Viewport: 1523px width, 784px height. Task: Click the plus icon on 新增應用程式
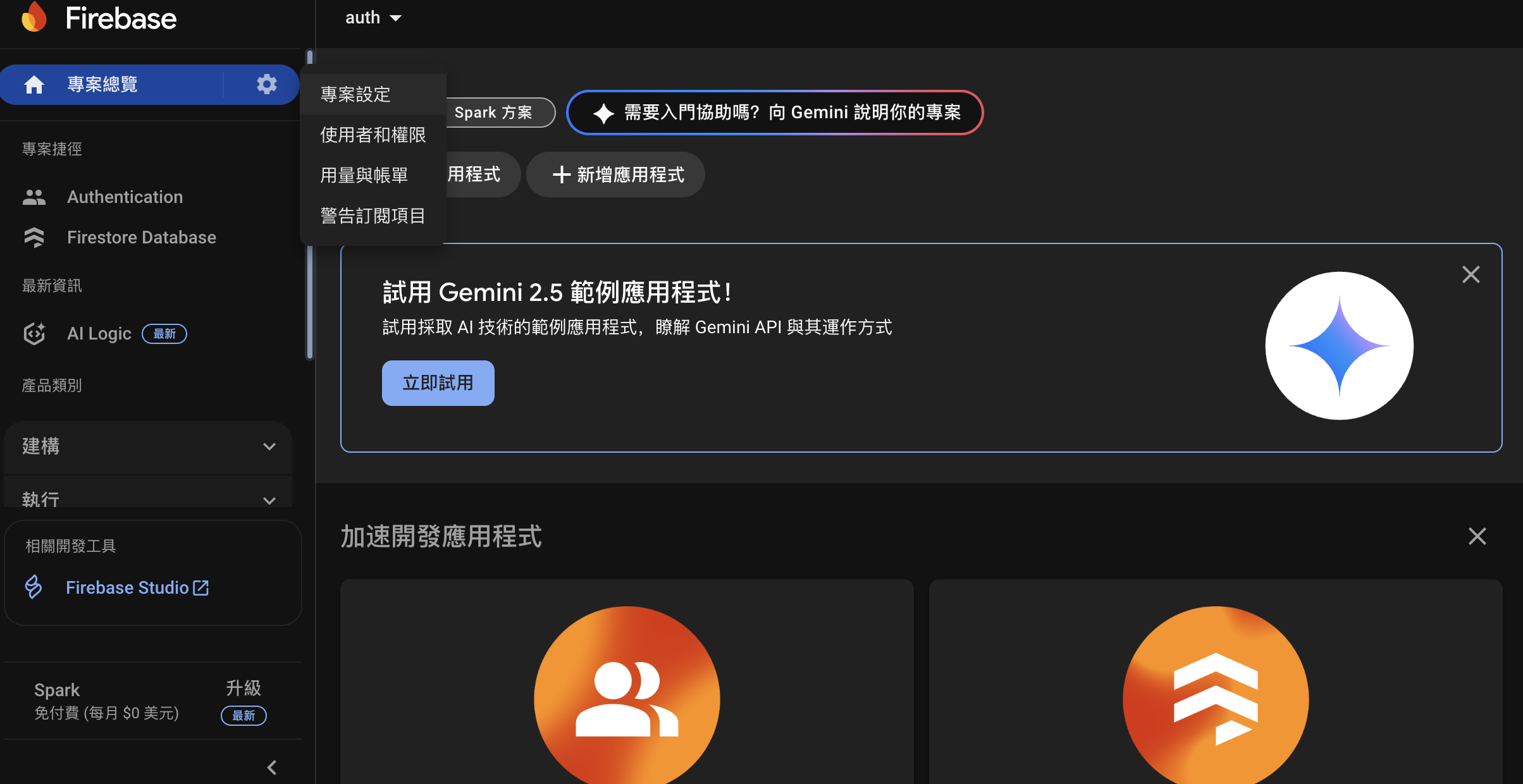click(x=562, y=175)
